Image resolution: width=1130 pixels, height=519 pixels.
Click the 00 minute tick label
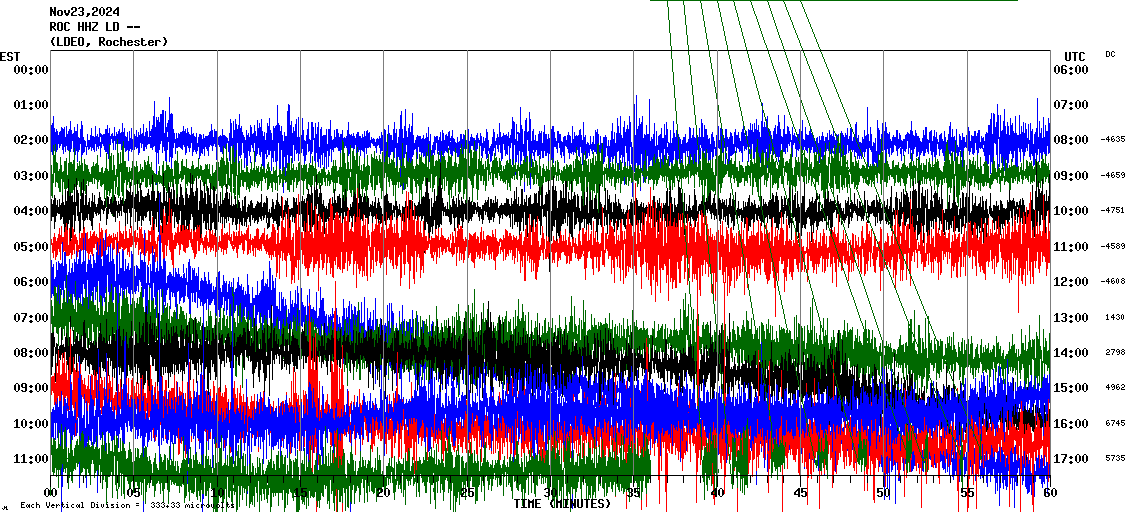52,493
